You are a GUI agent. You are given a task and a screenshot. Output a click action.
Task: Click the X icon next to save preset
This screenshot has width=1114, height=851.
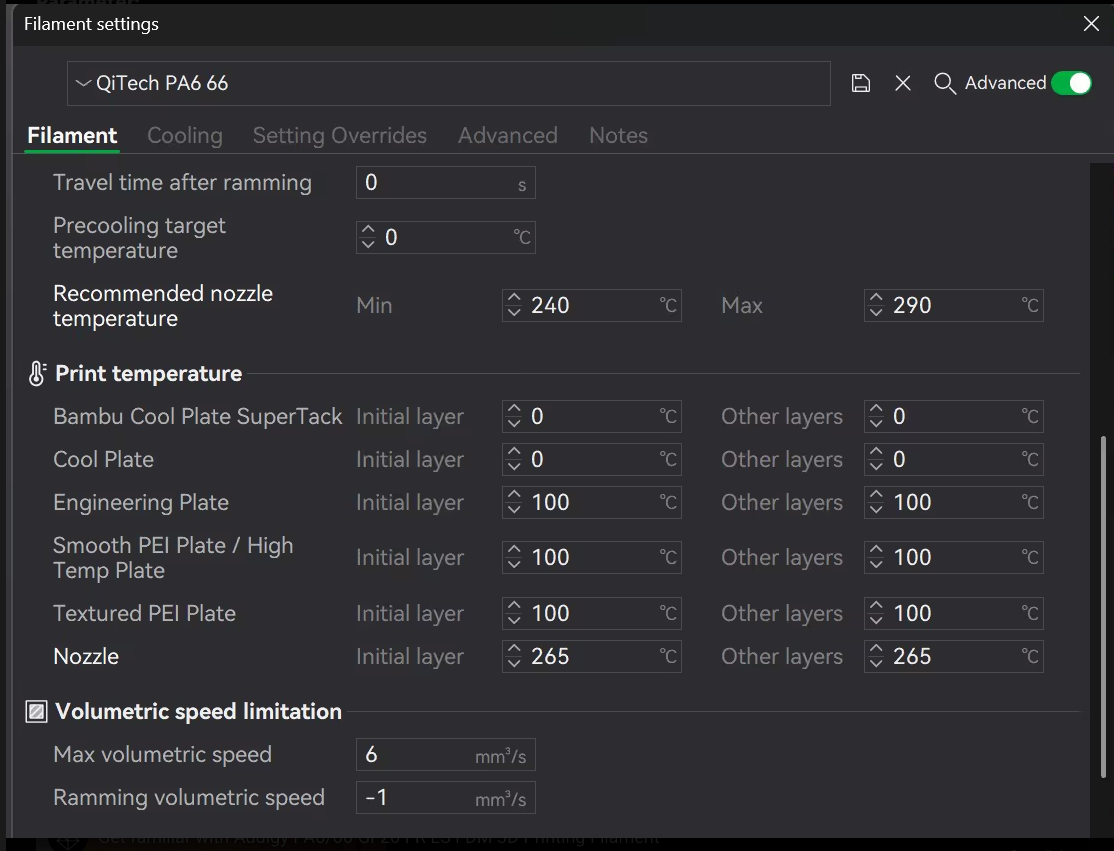(903, 84)
